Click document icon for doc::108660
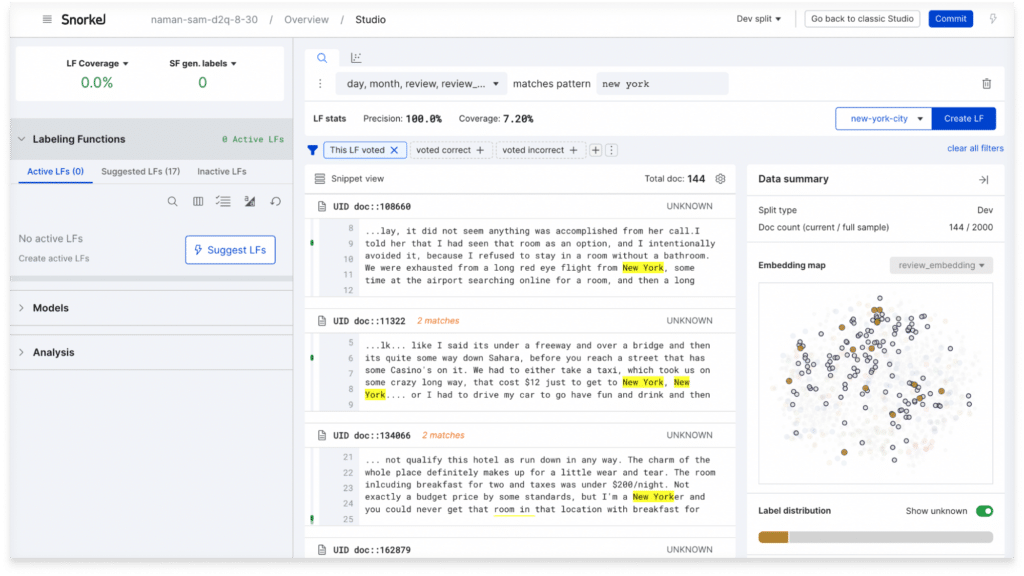This screenshot has height=576, width=1024. click(321, 206)
